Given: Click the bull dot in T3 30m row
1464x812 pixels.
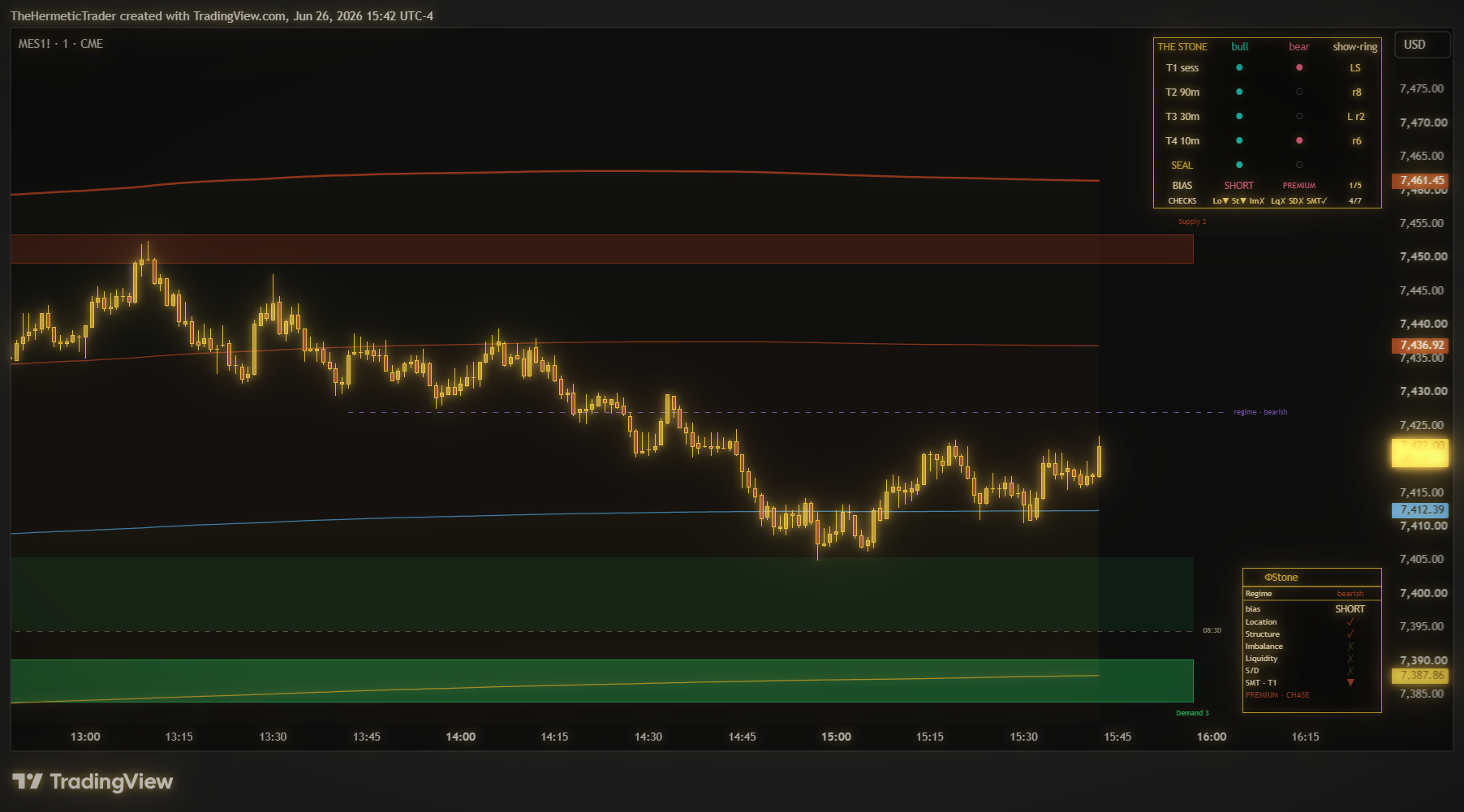Looking at the screenshot, I should tap(1239, 116).
